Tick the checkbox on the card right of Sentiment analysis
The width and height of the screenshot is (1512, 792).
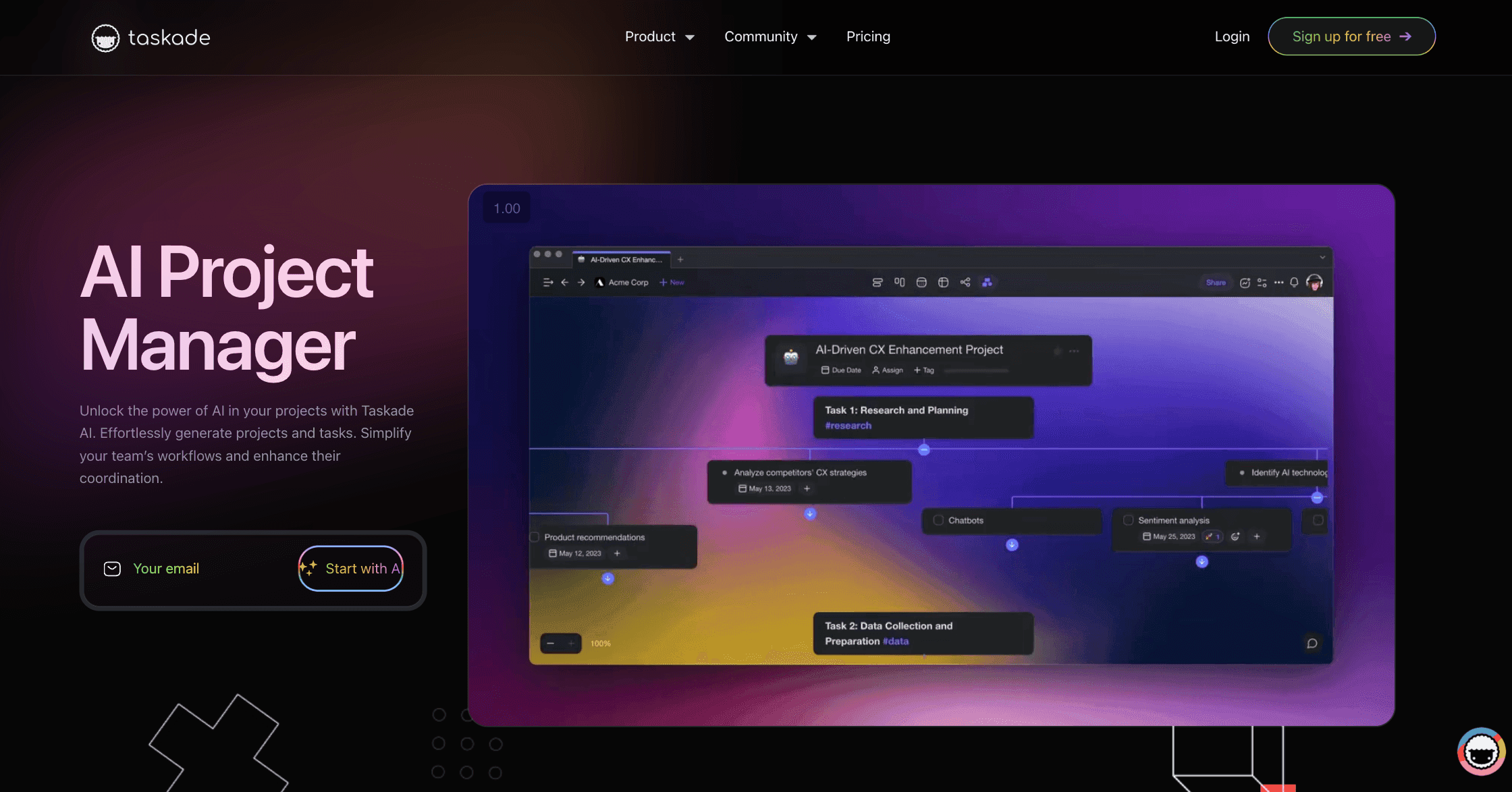(1318, 520)
